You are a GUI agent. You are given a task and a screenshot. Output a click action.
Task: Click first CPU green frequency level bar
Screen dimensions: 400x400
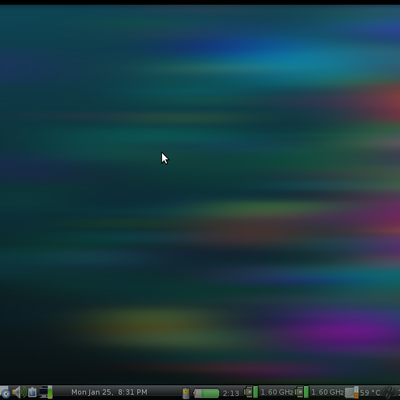(256, 392)
